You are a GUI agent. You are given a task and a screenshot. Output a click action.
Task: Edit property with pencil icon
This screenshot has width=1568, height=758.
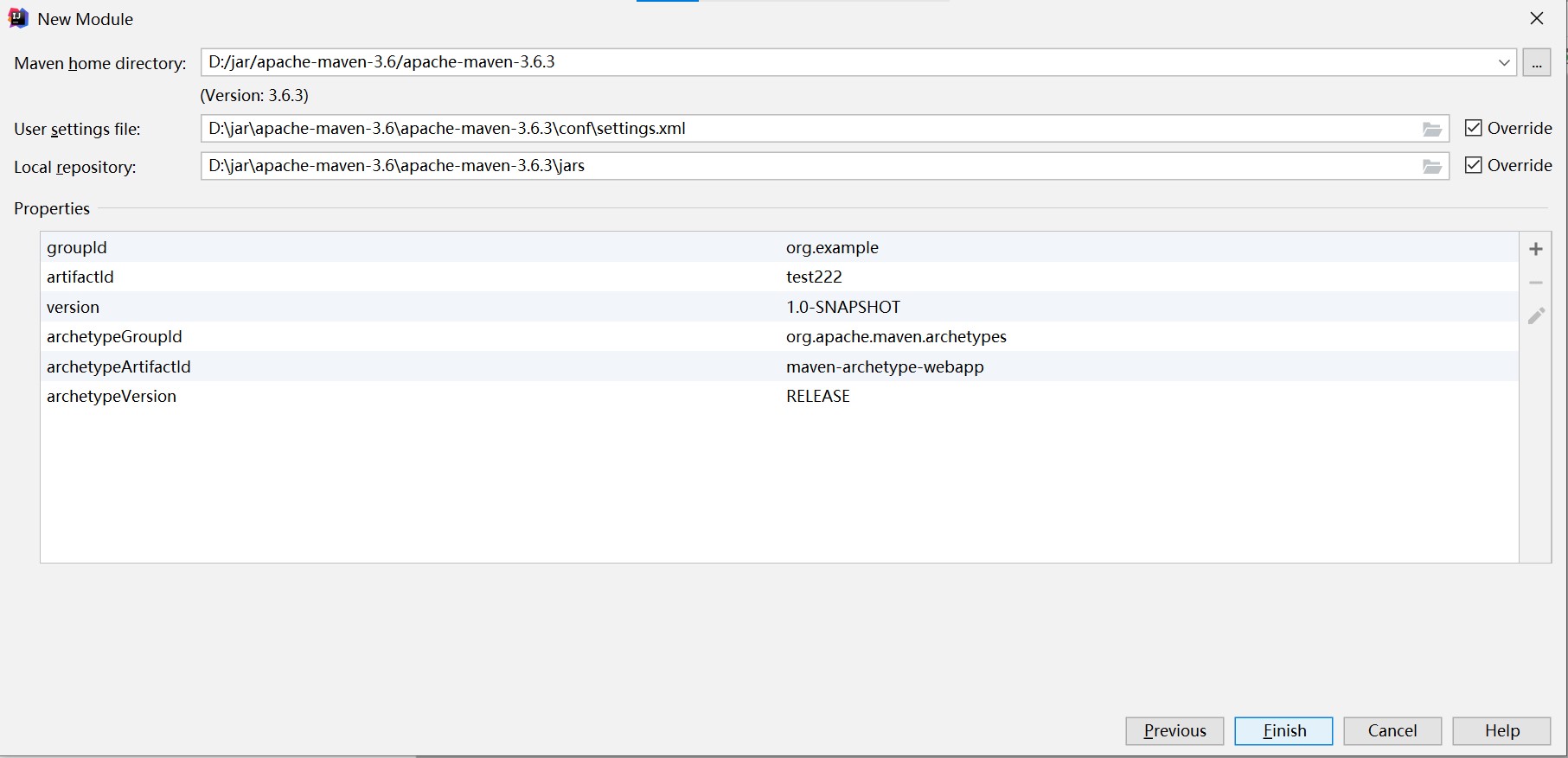click(x=1535, y=315)
